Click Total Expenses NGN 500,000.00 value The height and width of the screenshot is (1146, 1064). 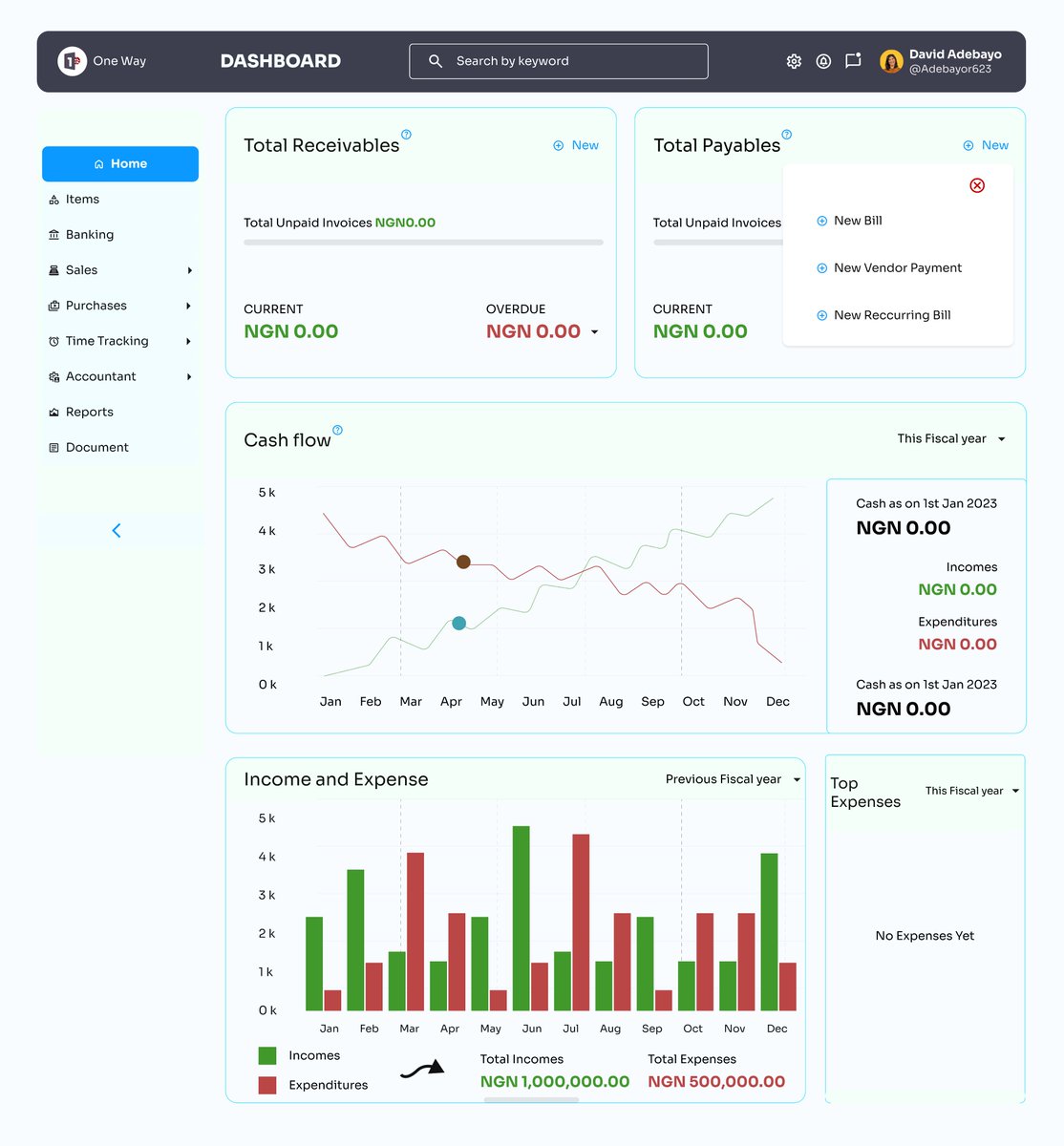(716, 1082)
